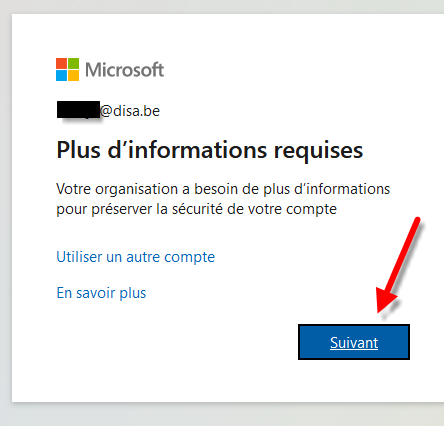Click the pour préserver la sécurité line

coord(196,209)
